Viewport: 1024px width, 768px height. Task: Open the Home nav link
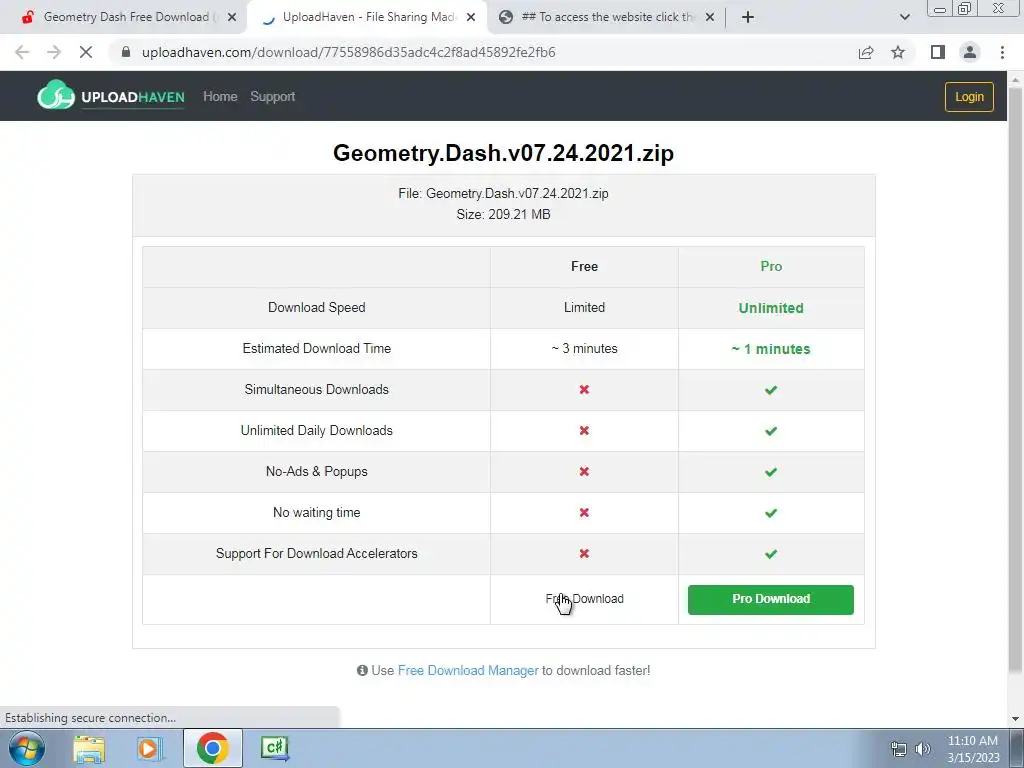(x=220, y=97)
